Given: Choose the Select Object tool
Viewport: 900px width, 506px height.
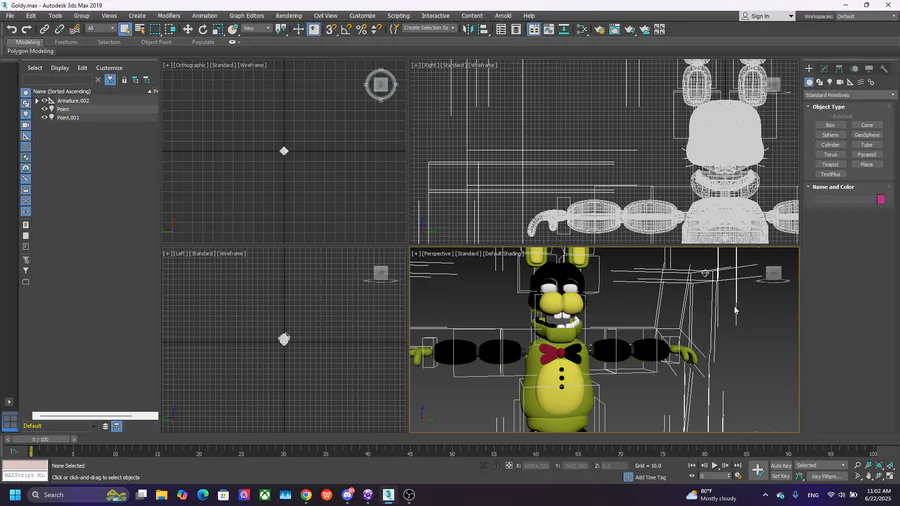Looking at the screenshot, I should 125,29.
